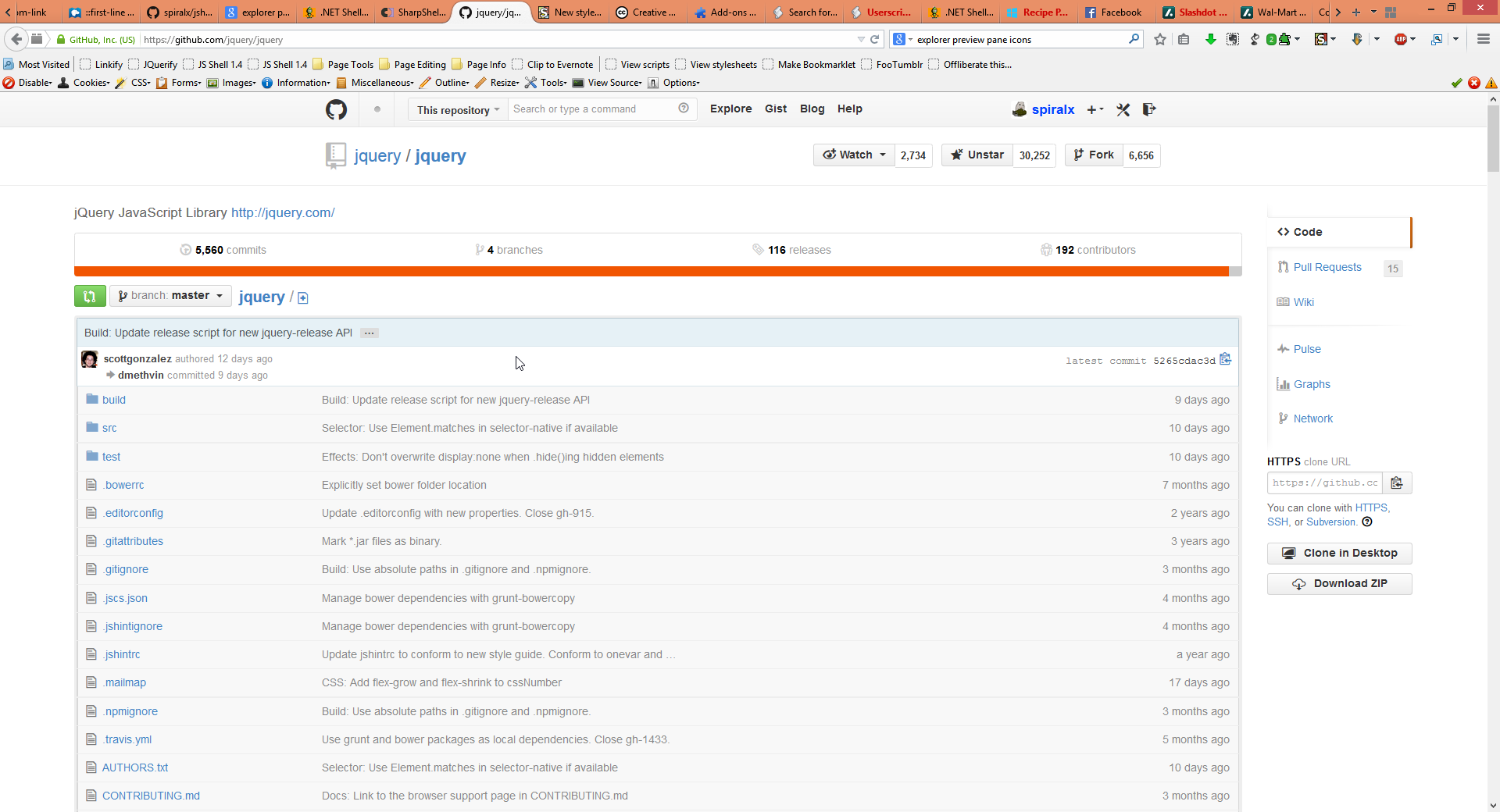Click the Clone in Desktop button
The width and height of the screenshot is (1500, 812).
(1339, 554)
